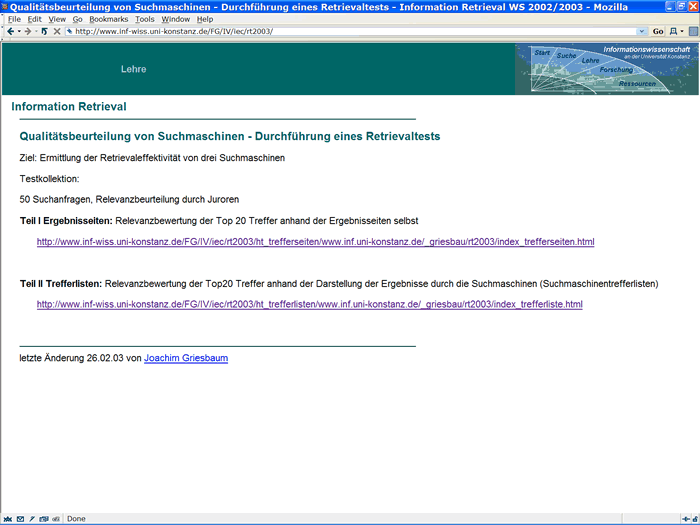The height and width of the screenshot is (525, 700).
Task: Click Lehre in the banner navigation image
Action: (590, 60)
